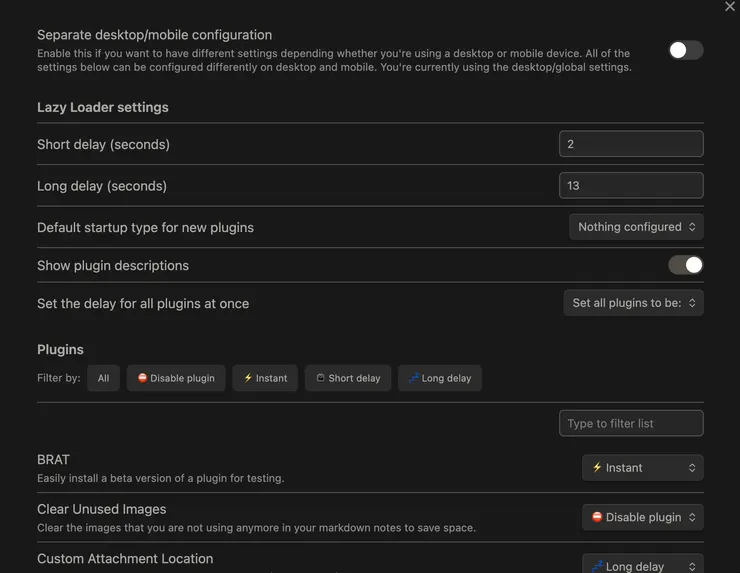Filter plugins by Disable plugin
This screenshot has width=740, height=573.
[x=176, y=378]
